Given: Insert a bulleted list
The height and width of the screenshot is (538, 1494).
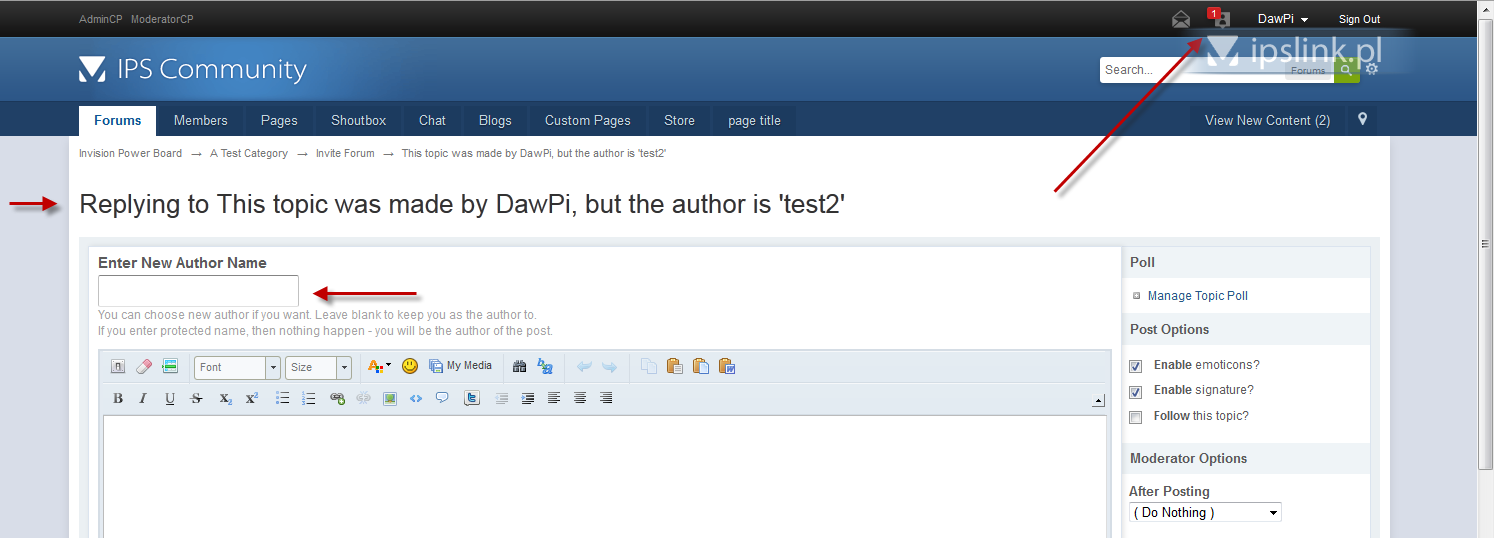Looking at the screenshot, I should (283, 398).
